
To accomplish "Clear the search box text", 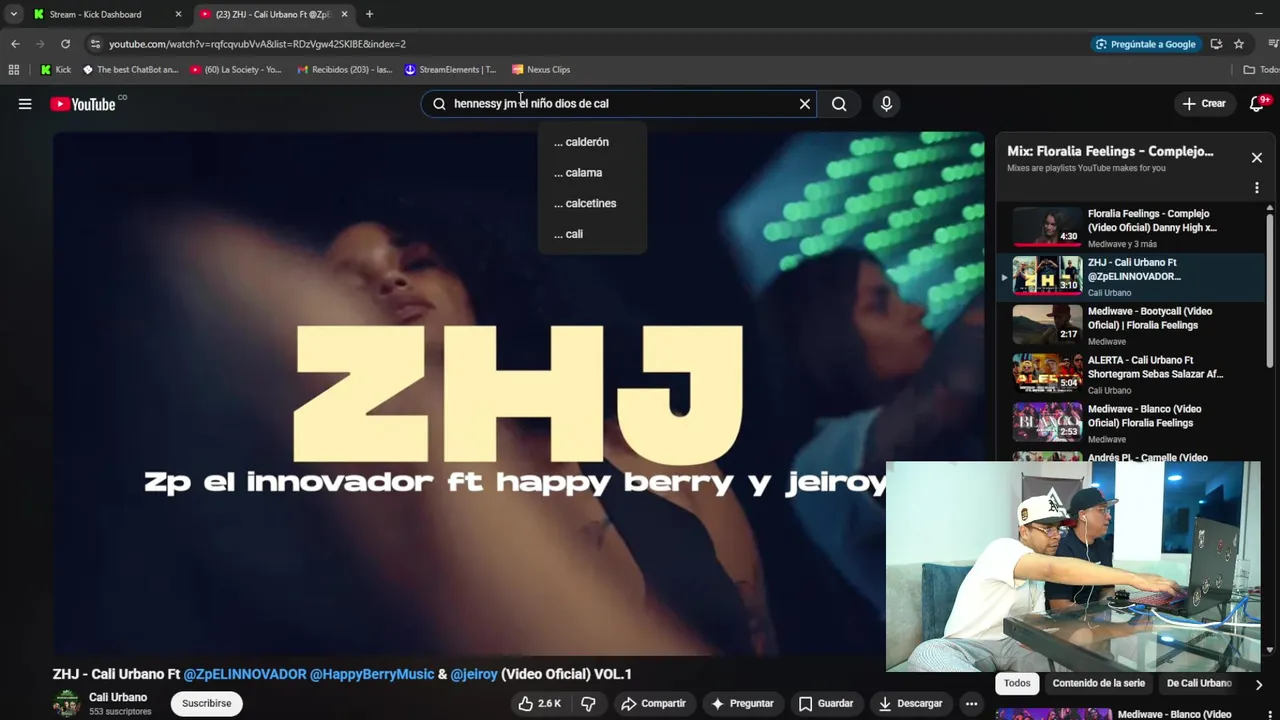I will [x=804, y=104].
